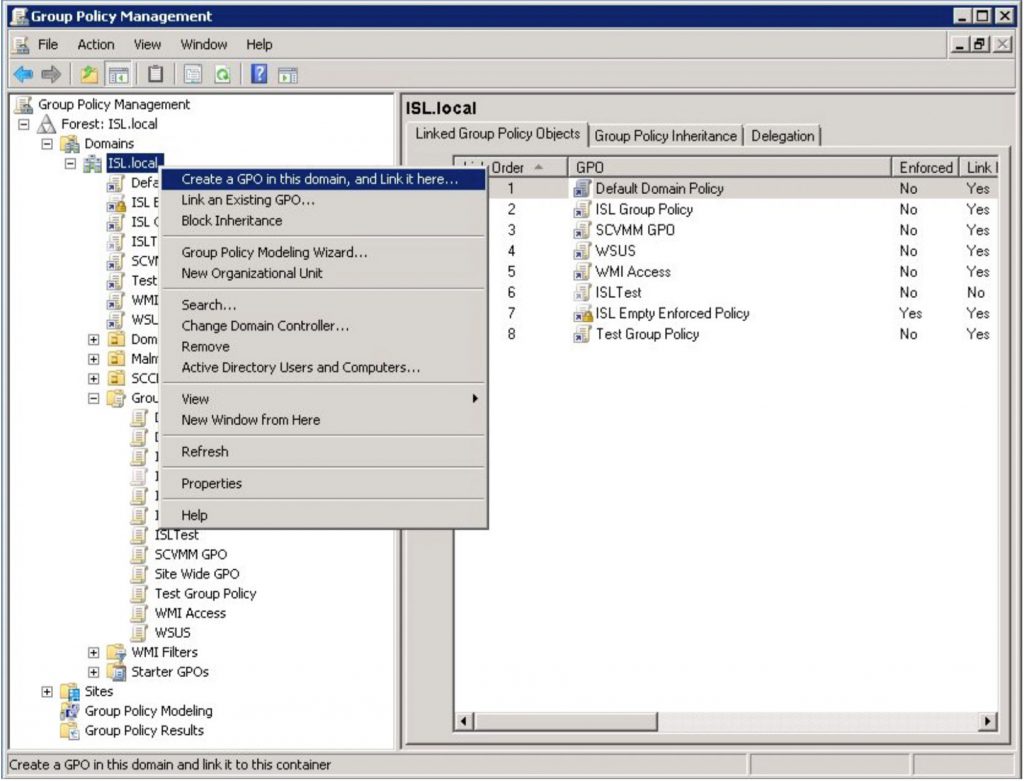Switch to the Group Policy Inheritance tab
This screenshot has height=781, width=1024.
click(x=665, y=136)
